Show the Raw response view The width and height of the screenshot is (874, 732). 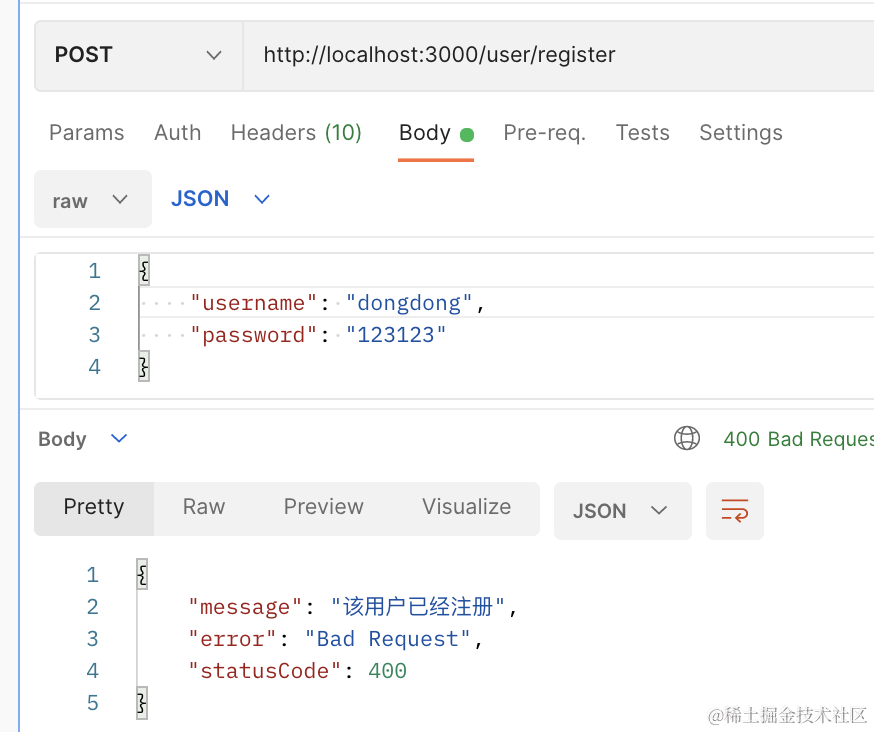204,507
